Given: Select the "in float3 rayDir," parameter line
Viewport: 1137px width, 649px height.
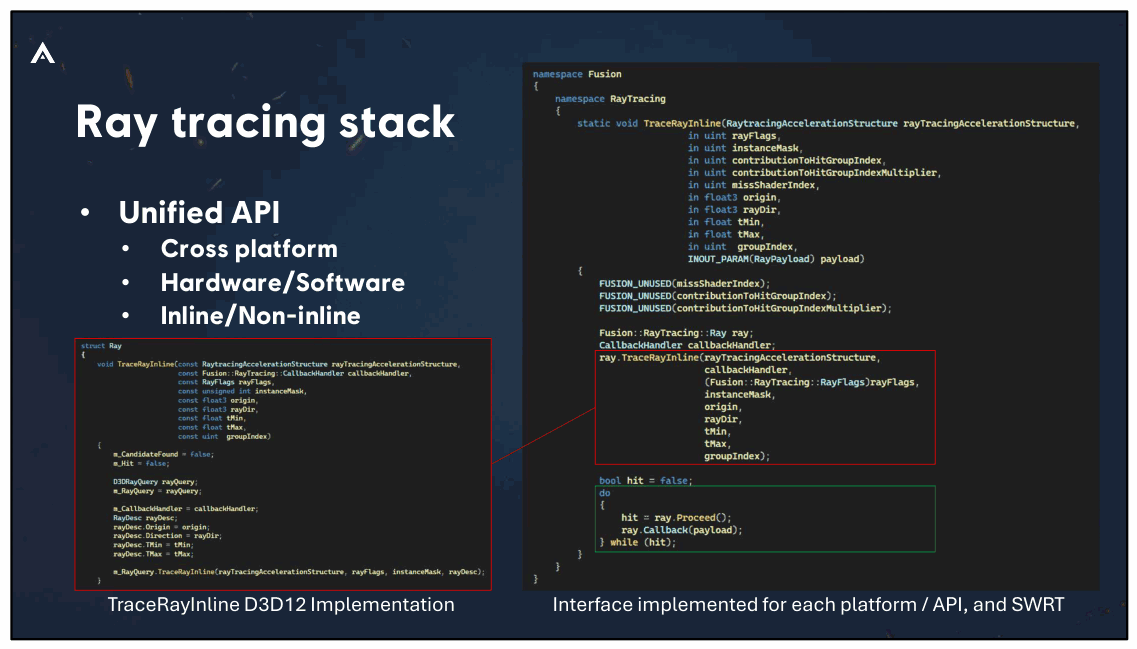Looking at the screenshot, I should tap(734, 210).
